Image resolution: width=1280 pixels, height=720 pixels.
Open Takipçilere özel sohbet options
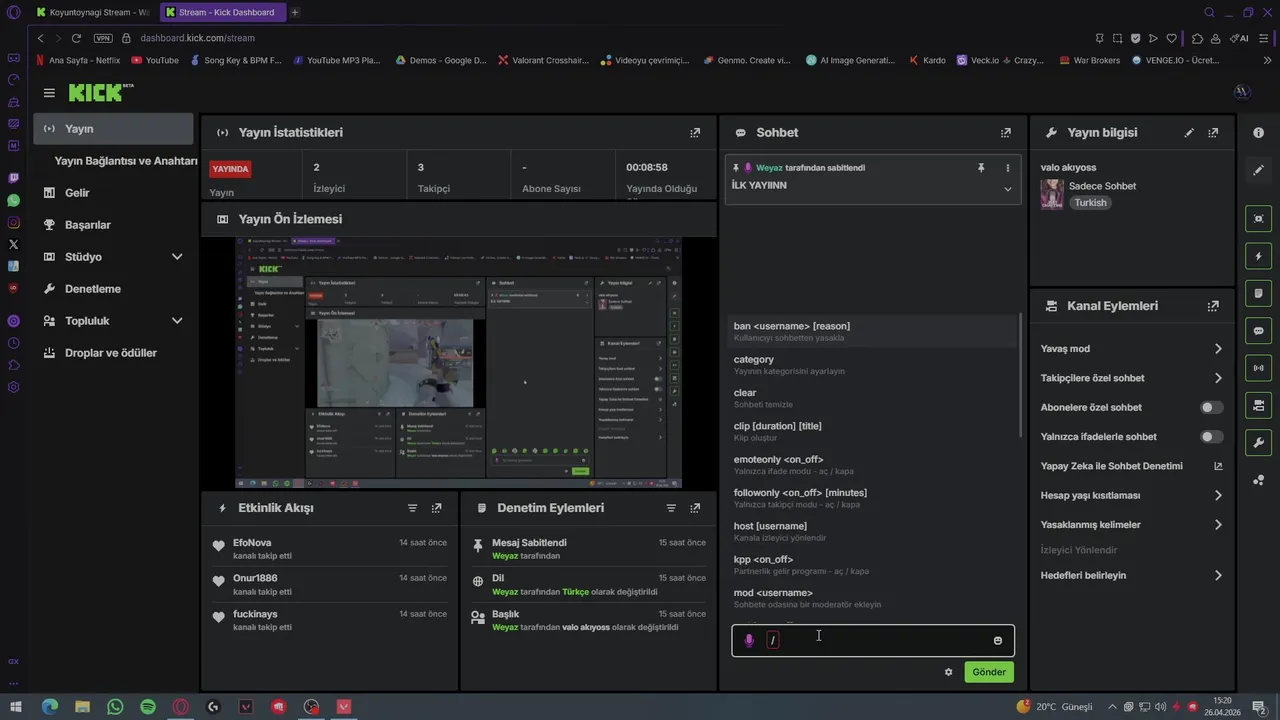1131,378
